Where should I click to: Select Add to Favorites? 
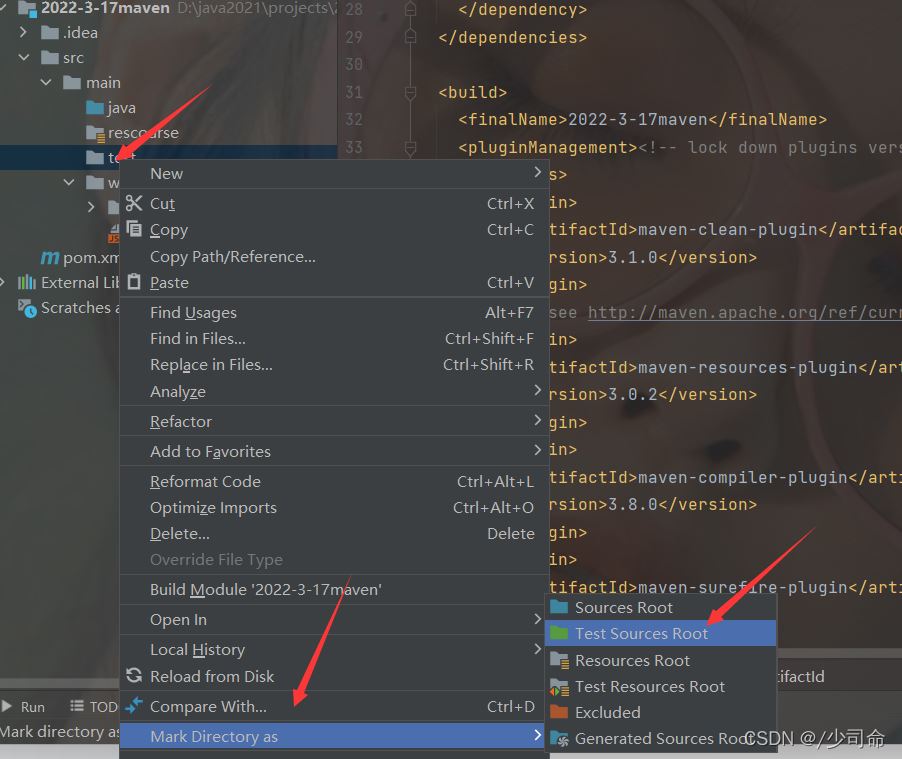[334, 451]
